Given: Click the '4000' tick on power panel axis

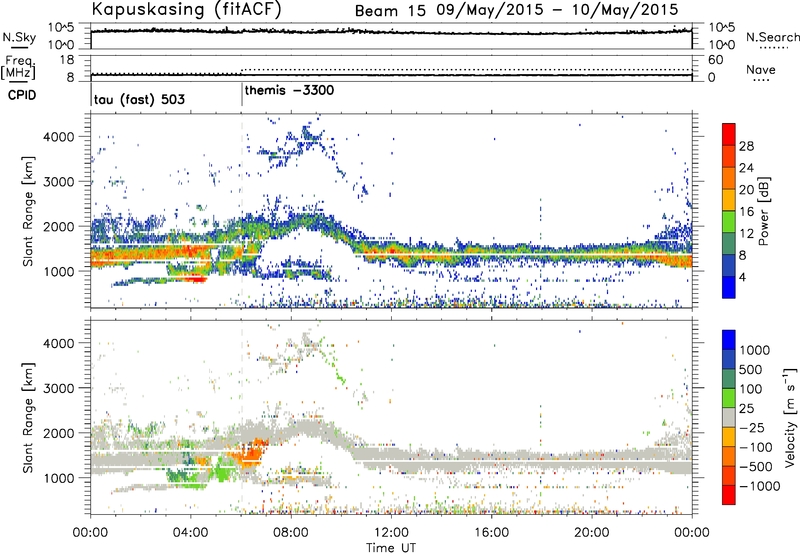Looking at the screenshot, I should pyautogui.click(x=59, y=137).
